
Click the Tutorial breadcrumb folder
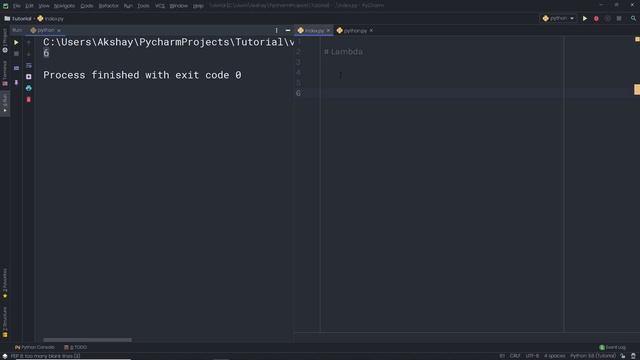pos(18,19)
